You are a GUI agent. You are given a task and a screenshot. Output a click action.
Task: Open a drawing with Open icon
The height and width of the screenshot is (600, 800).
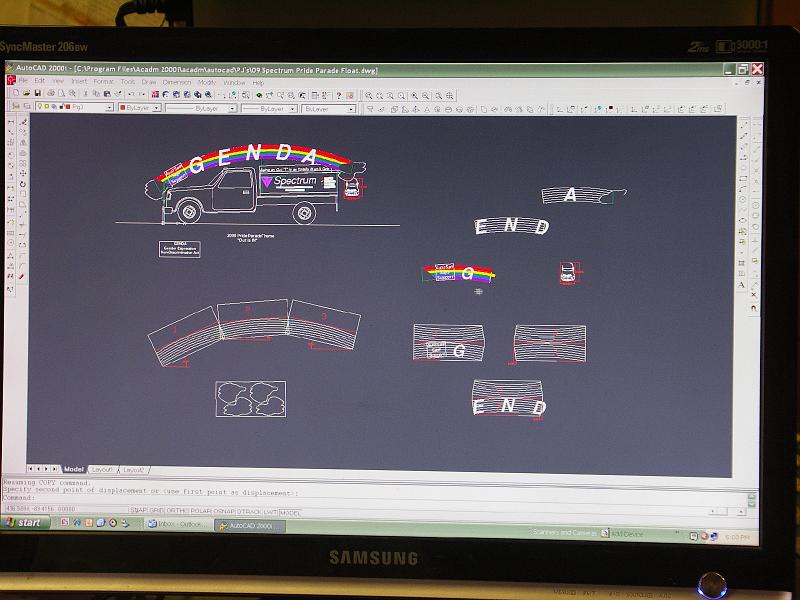pos(27,93)
